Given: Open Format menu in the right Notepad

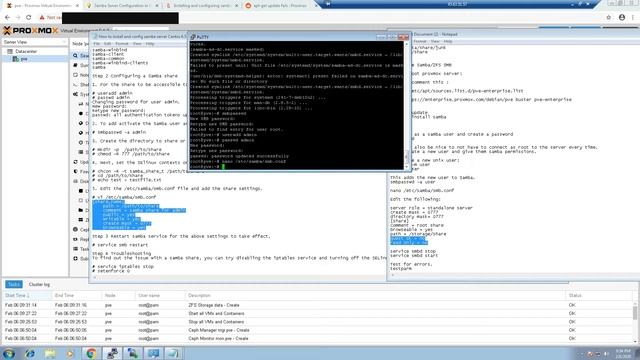Looking at the screenshot, I should tap(420, 41).
